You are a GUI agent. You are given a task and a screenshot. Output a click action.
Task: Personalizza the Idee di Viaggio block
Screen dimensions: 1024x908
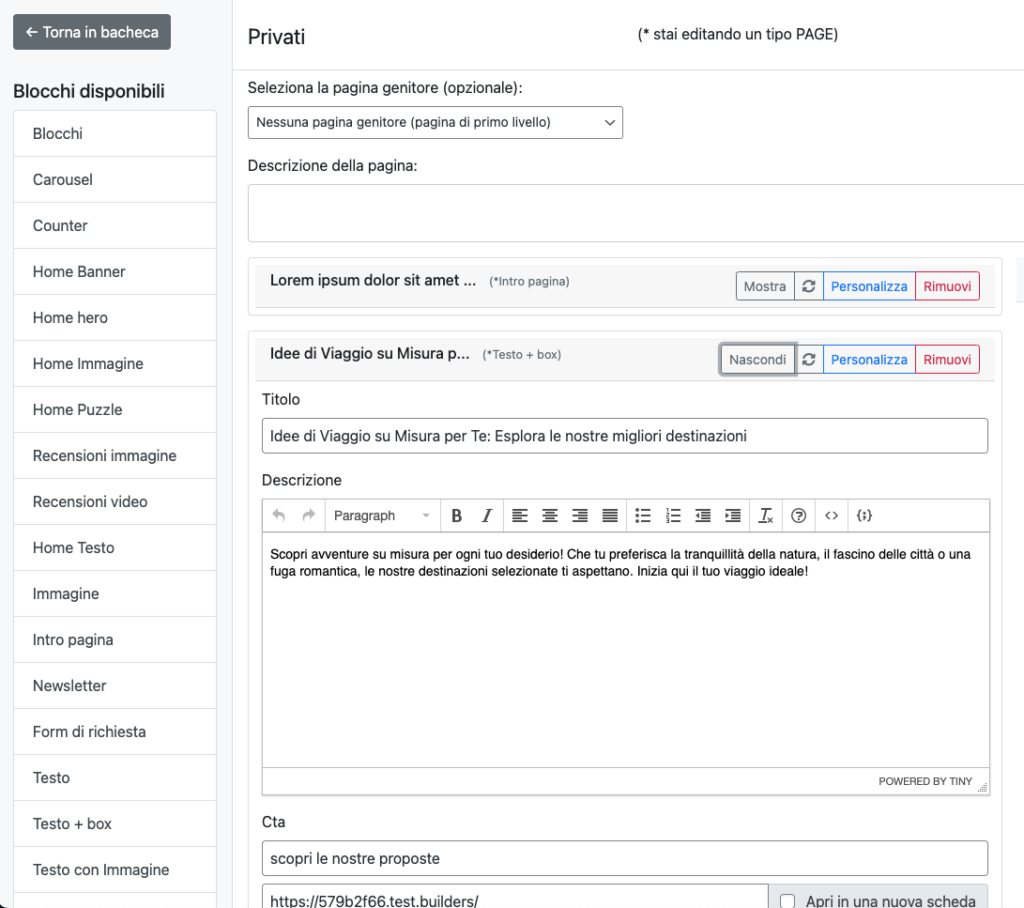point(869,360)
